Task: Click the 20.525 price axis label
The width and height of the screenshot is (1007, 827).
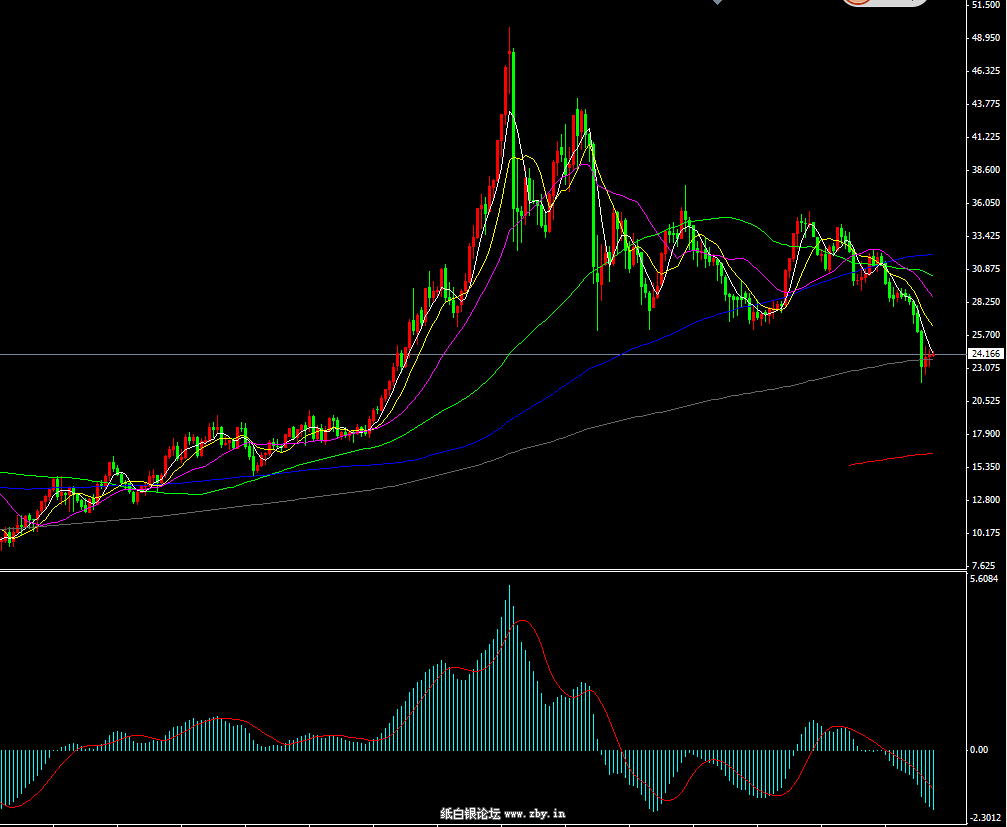Action: click(x=985, y=401)
